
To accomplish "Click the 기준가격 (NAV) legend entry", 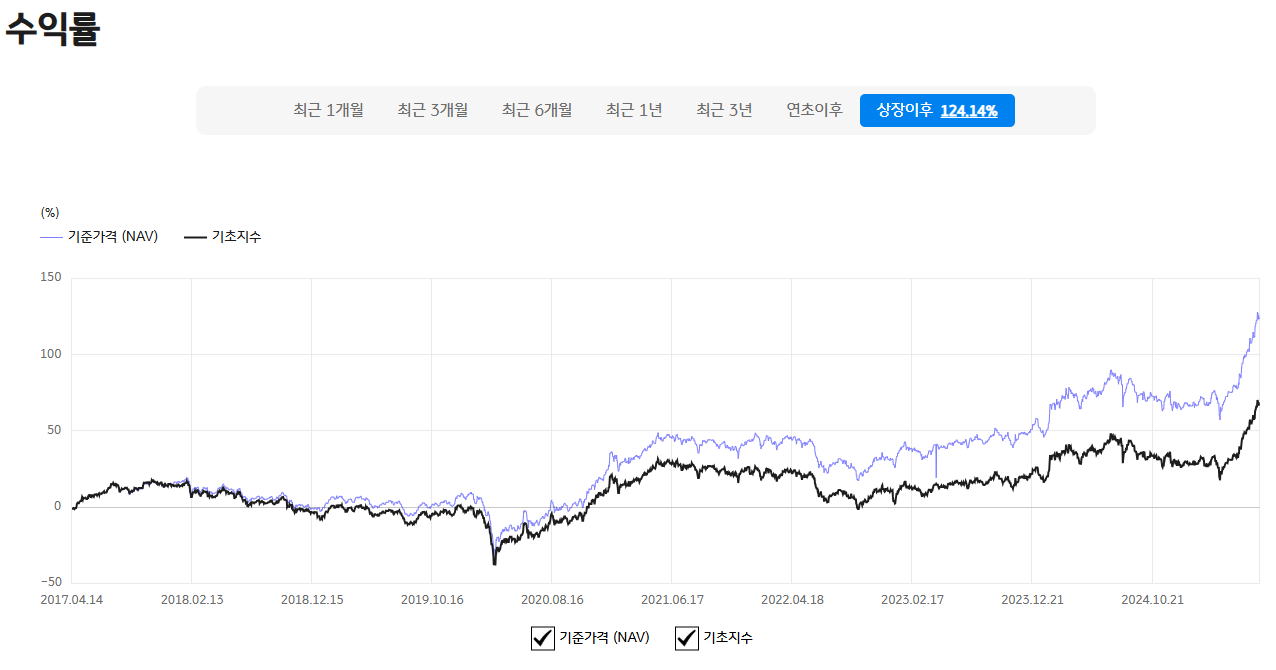I will 110,236.
